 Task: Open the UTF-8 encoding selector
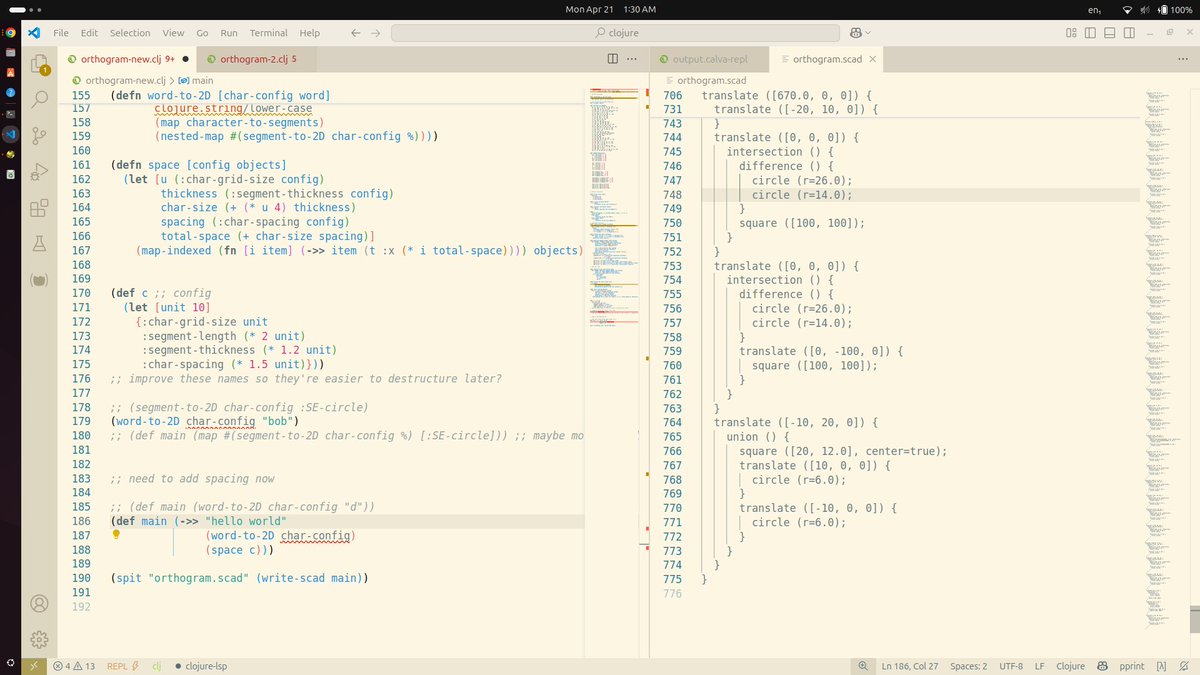1010,666
